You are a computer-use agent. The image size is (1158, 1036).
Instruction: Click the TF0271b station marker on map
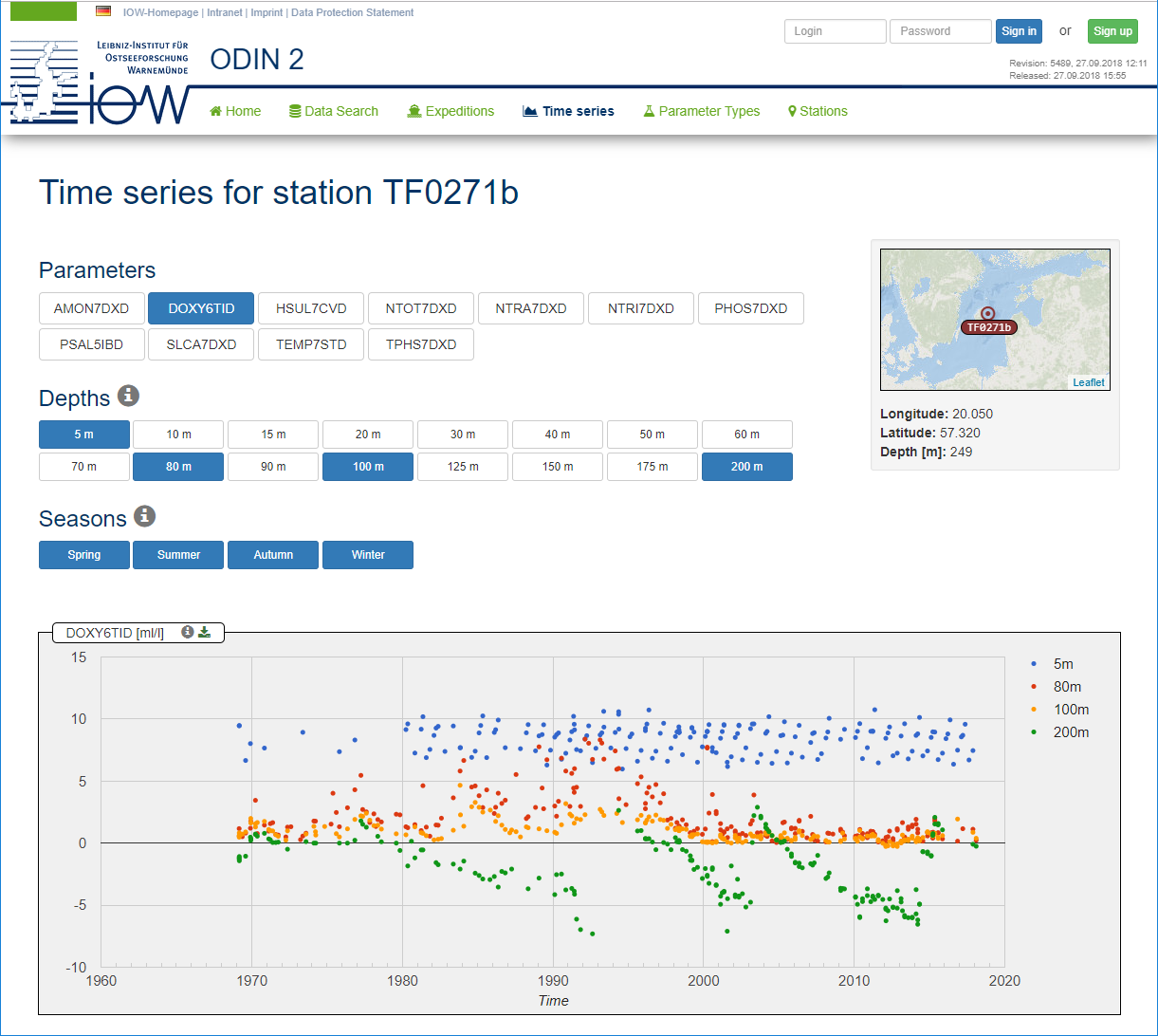(987, 314)
